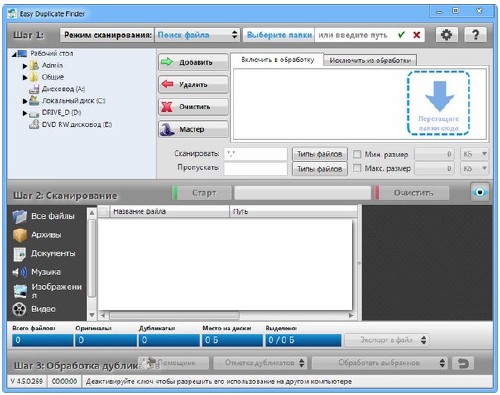Click the drop folders here arrow area
The height and width of the screenshot is (395, 500).
(x=438, y=103)
